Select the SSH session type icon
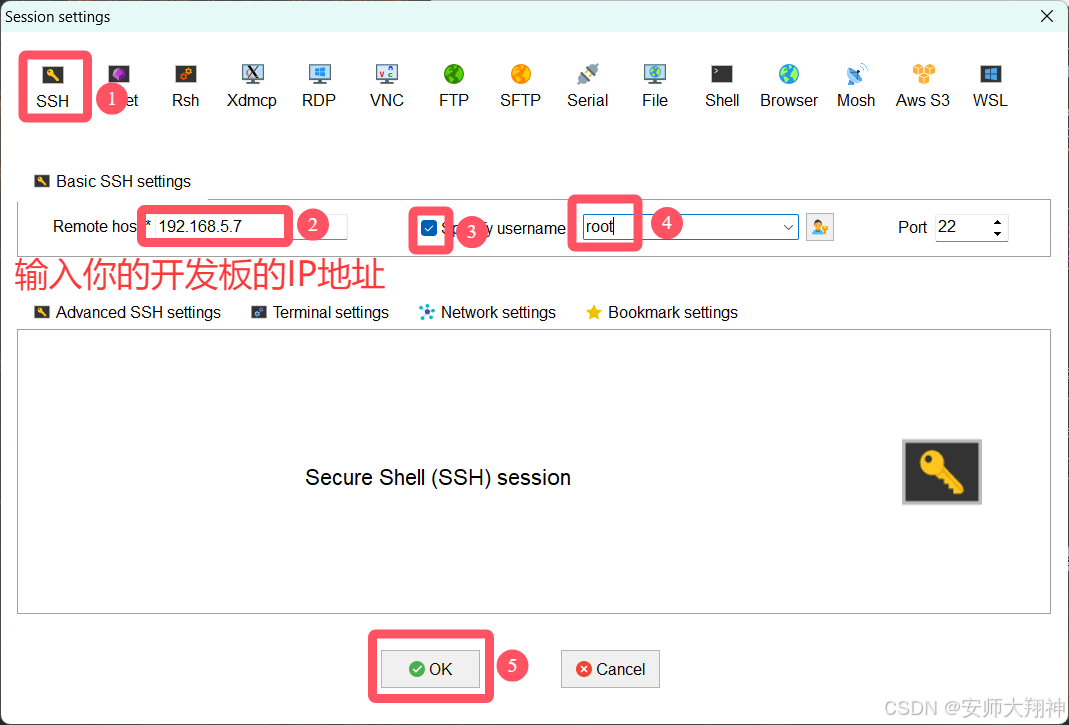The width and height of the screenshot is (1069, 725). (x=52, y=87)
